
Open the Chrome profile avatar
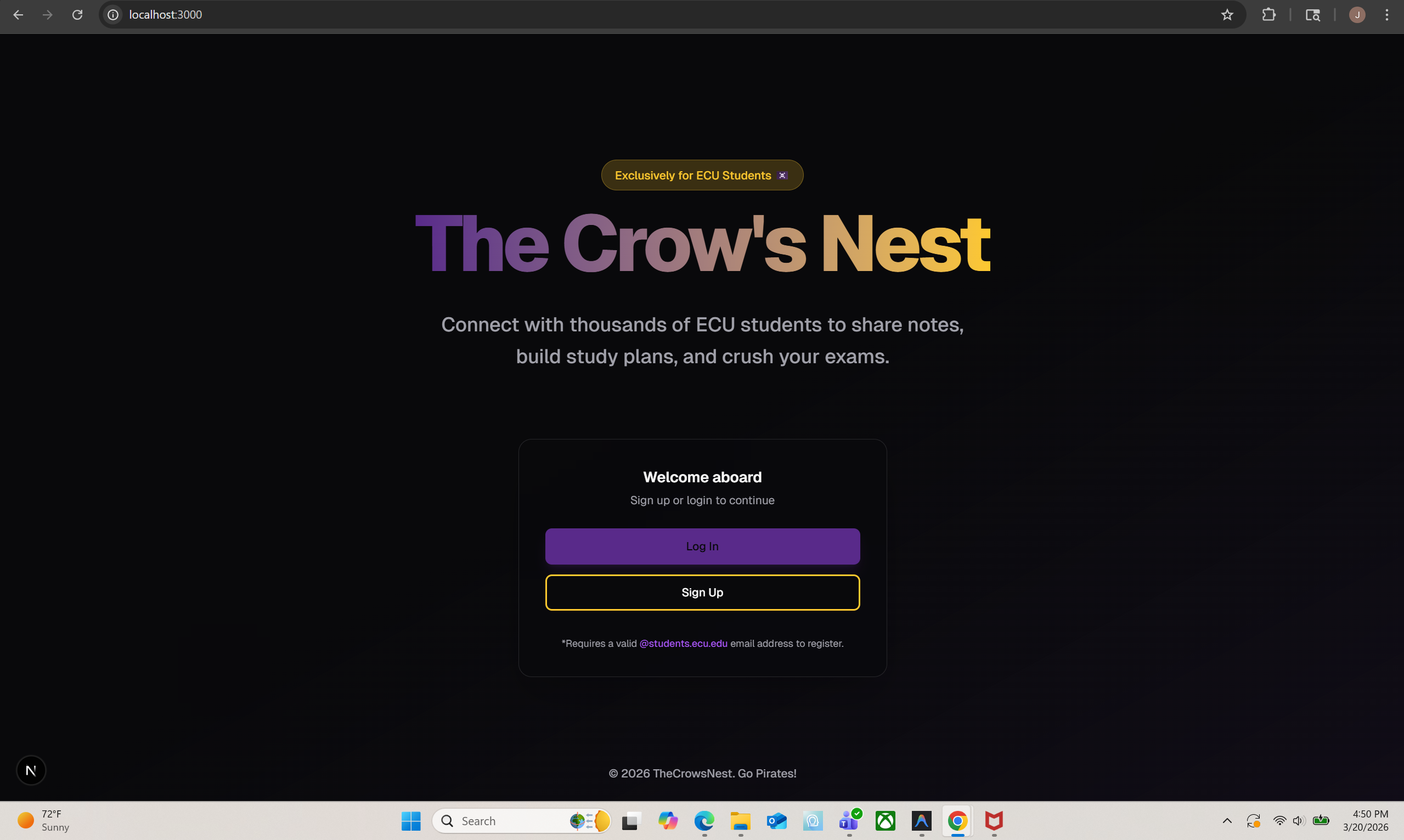[1357, 15]
